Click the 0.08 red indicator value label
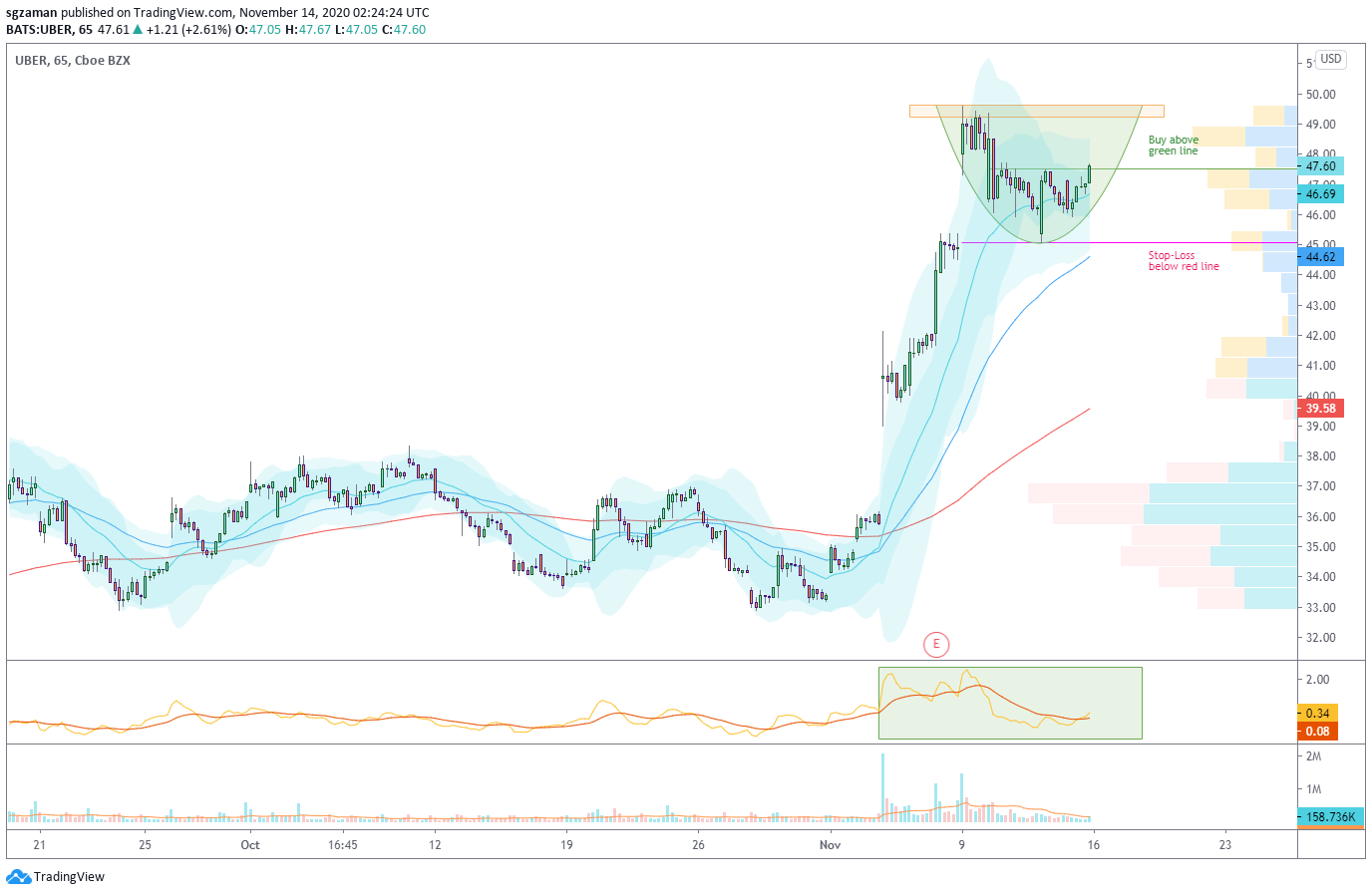 [1317, 732]
